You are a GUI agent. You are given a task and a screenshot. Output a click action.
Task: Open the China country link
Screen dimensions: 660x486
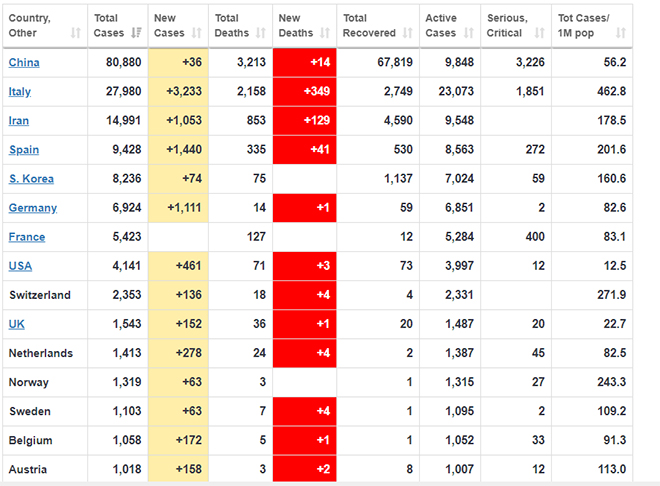tap(24, 62)
